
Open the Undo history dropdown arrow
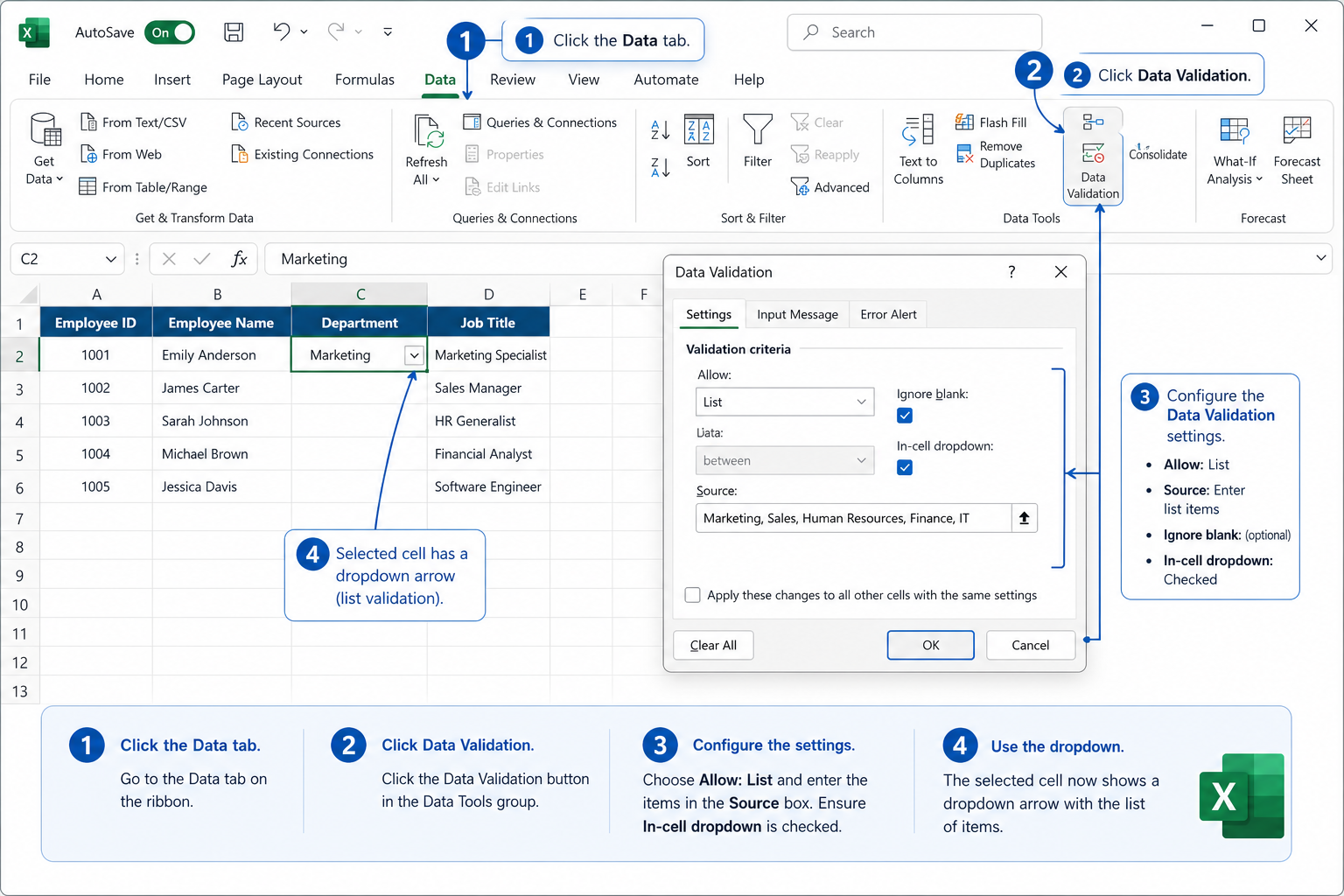coord(304,32)
